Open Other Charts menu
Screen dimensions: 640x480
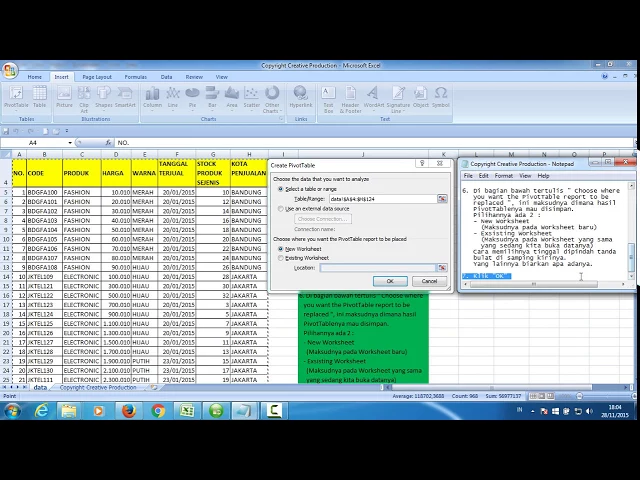[x=272, y=99]
